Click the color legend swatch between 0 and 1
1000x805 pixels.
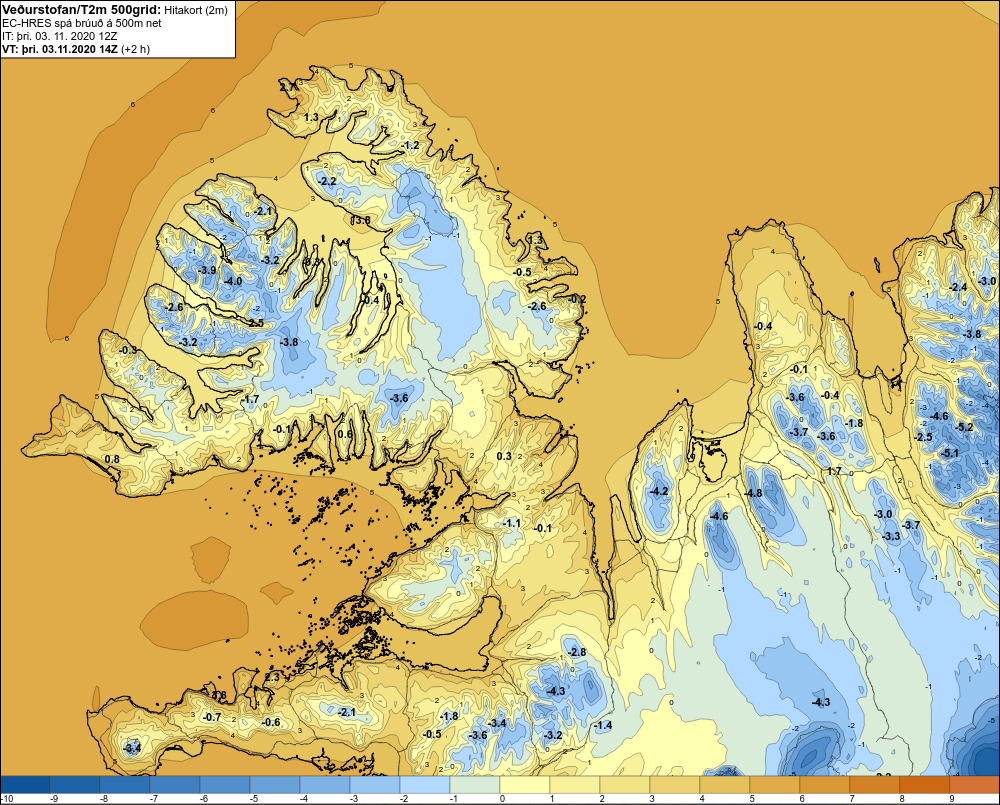(525, 785)
